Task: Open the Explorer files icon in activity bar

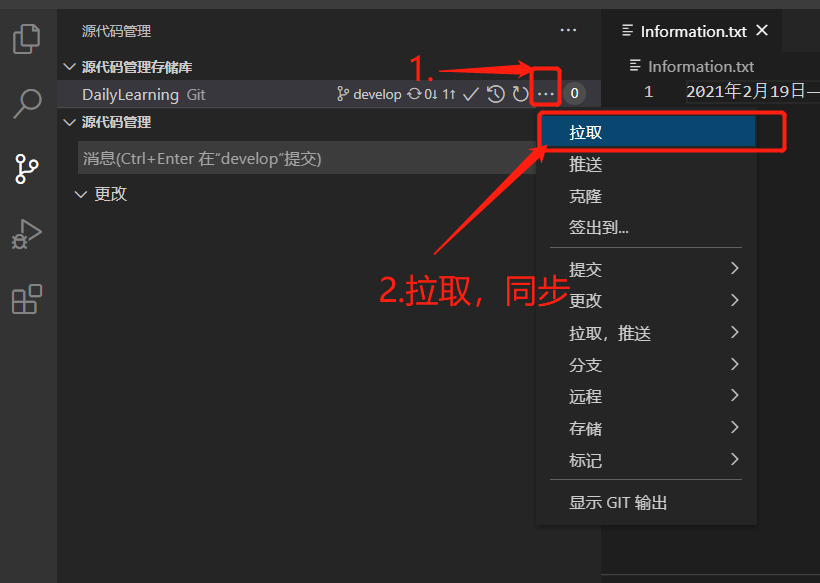Action: [x=27, y=39]
